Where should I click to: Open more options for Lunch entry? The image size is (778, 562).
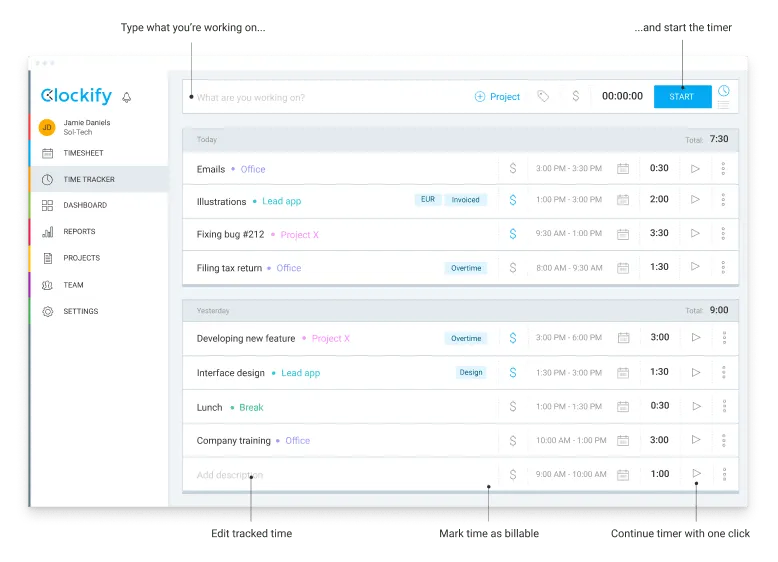click(724, 406)
